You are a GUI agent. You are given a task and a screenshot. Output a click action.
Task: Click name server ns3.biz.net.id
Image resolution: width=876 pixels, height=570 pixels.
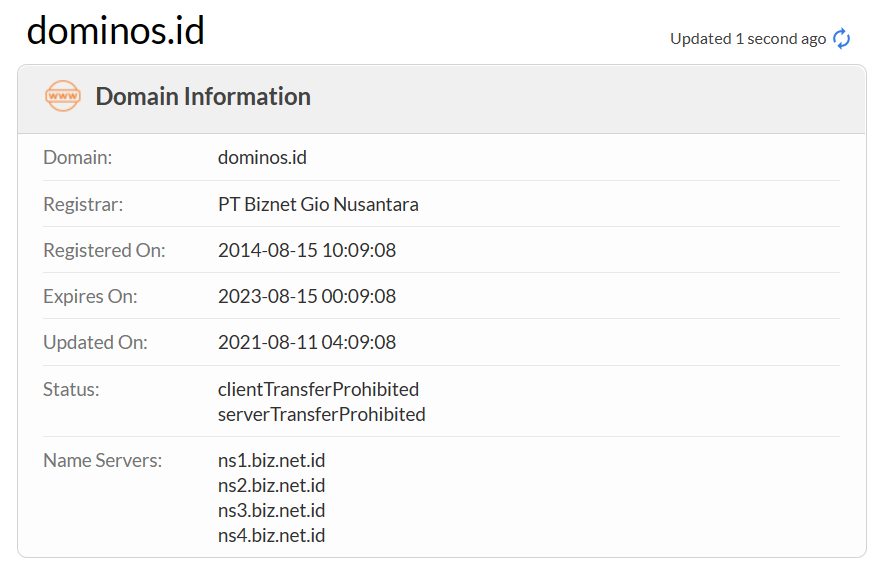point(271,511)
